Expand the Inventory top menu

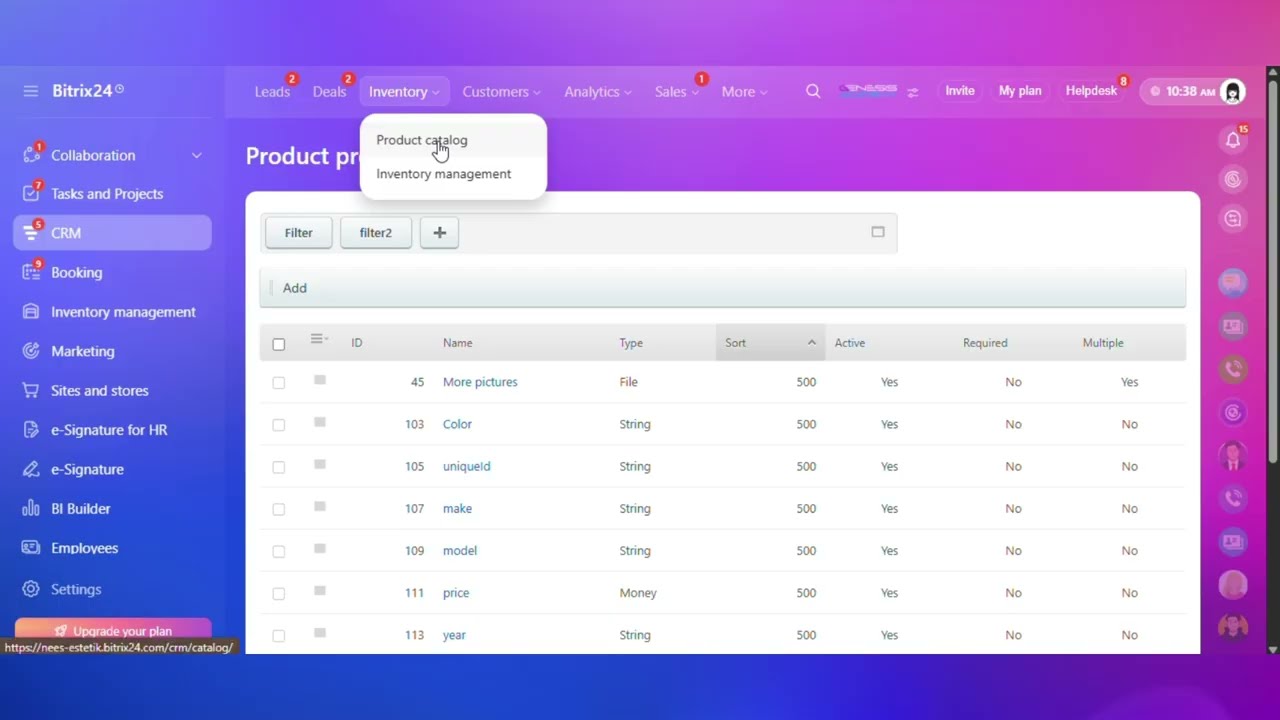pos(404,92)
